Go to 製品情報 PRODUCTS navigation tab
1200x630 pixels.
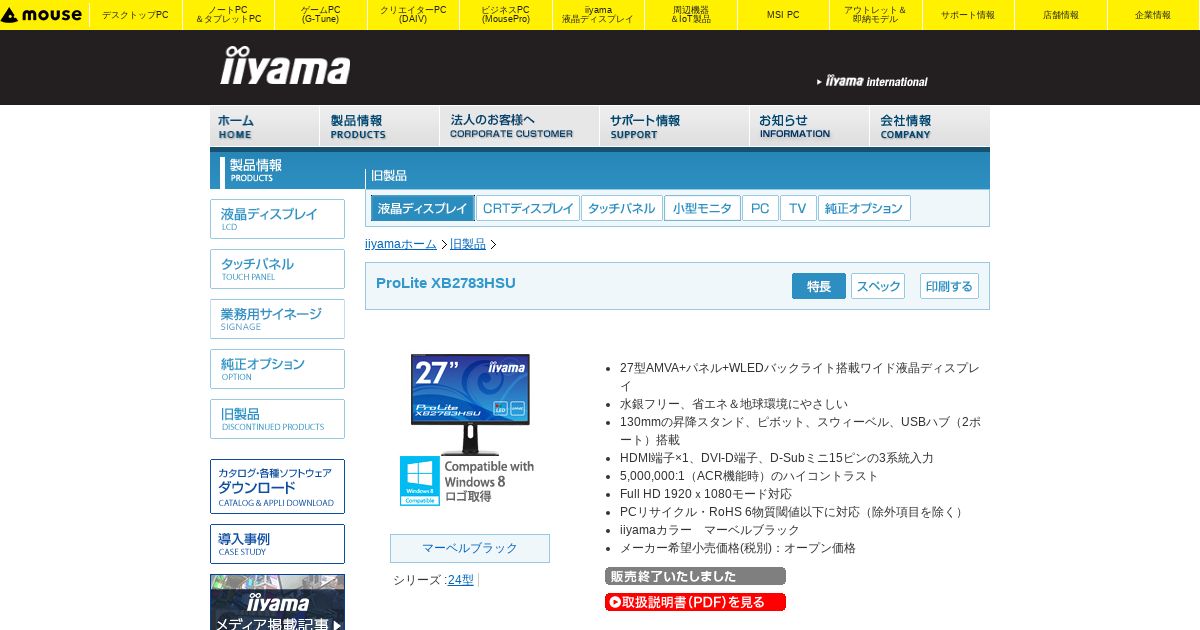click(380, 126)
